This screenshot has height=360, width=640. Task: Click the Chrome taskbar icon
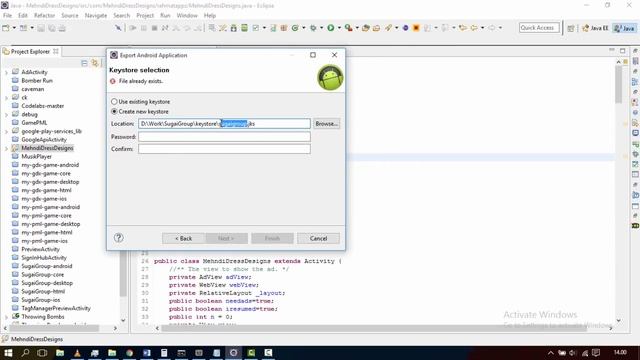tap(129, 353)
